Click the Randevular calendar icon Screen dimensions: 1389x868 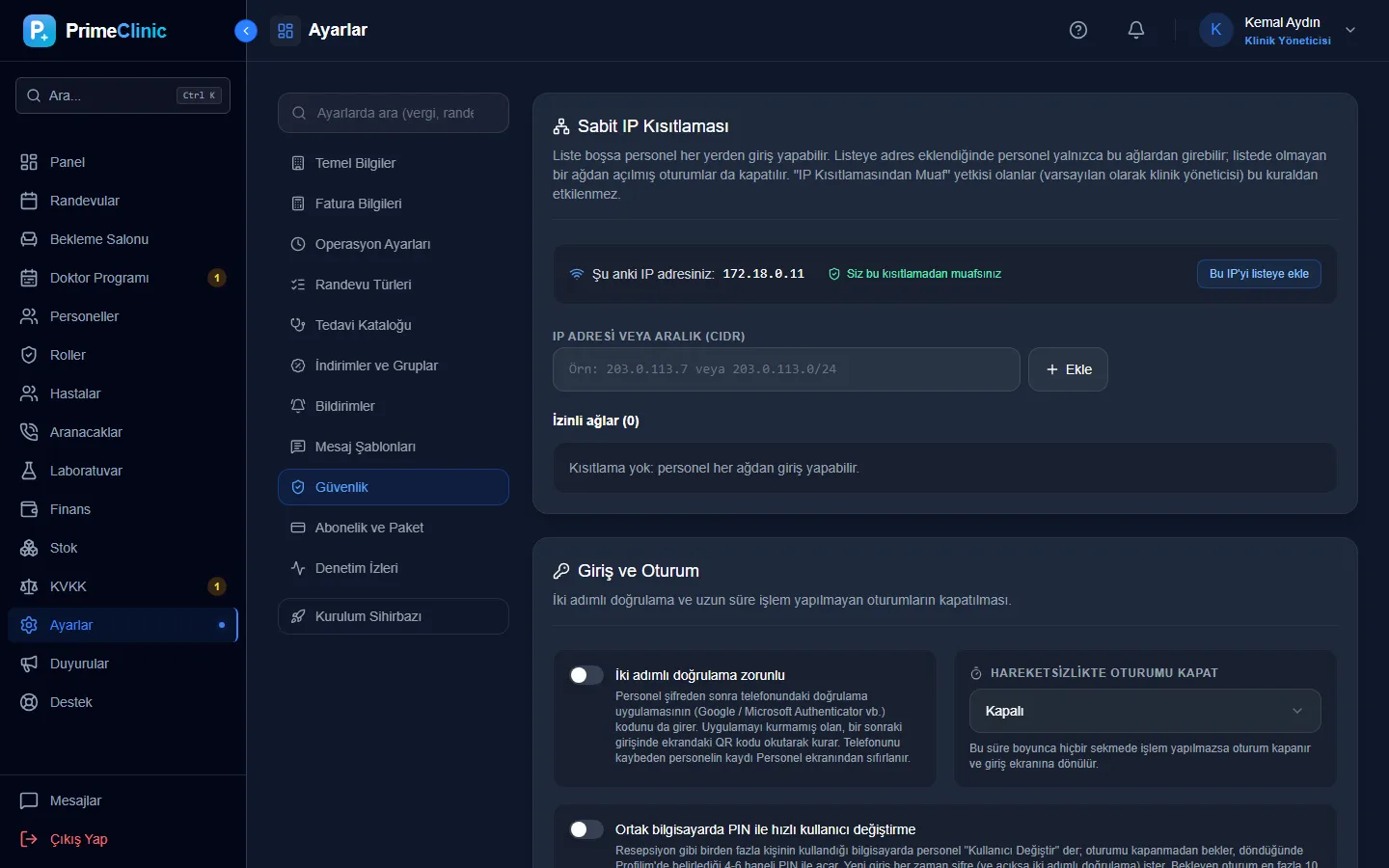29,201
